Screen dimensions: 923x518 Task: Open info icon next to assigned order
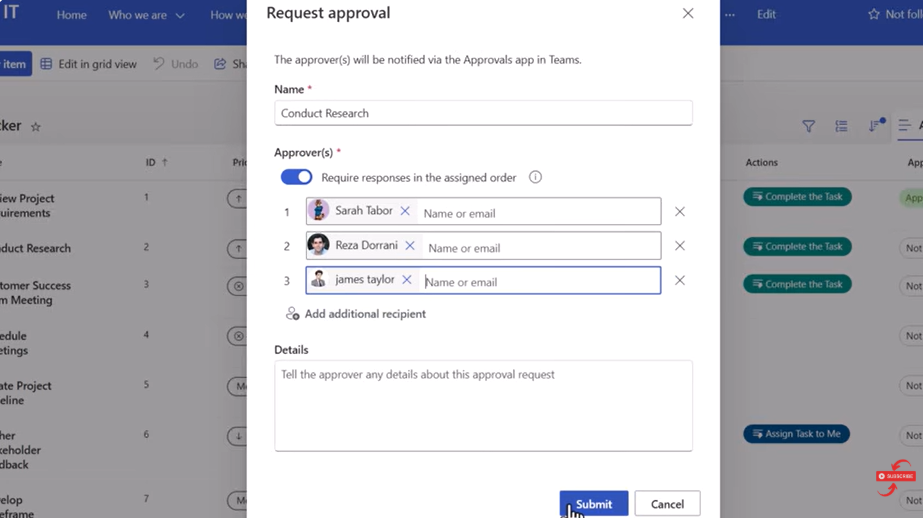click(x=535, y=177)
